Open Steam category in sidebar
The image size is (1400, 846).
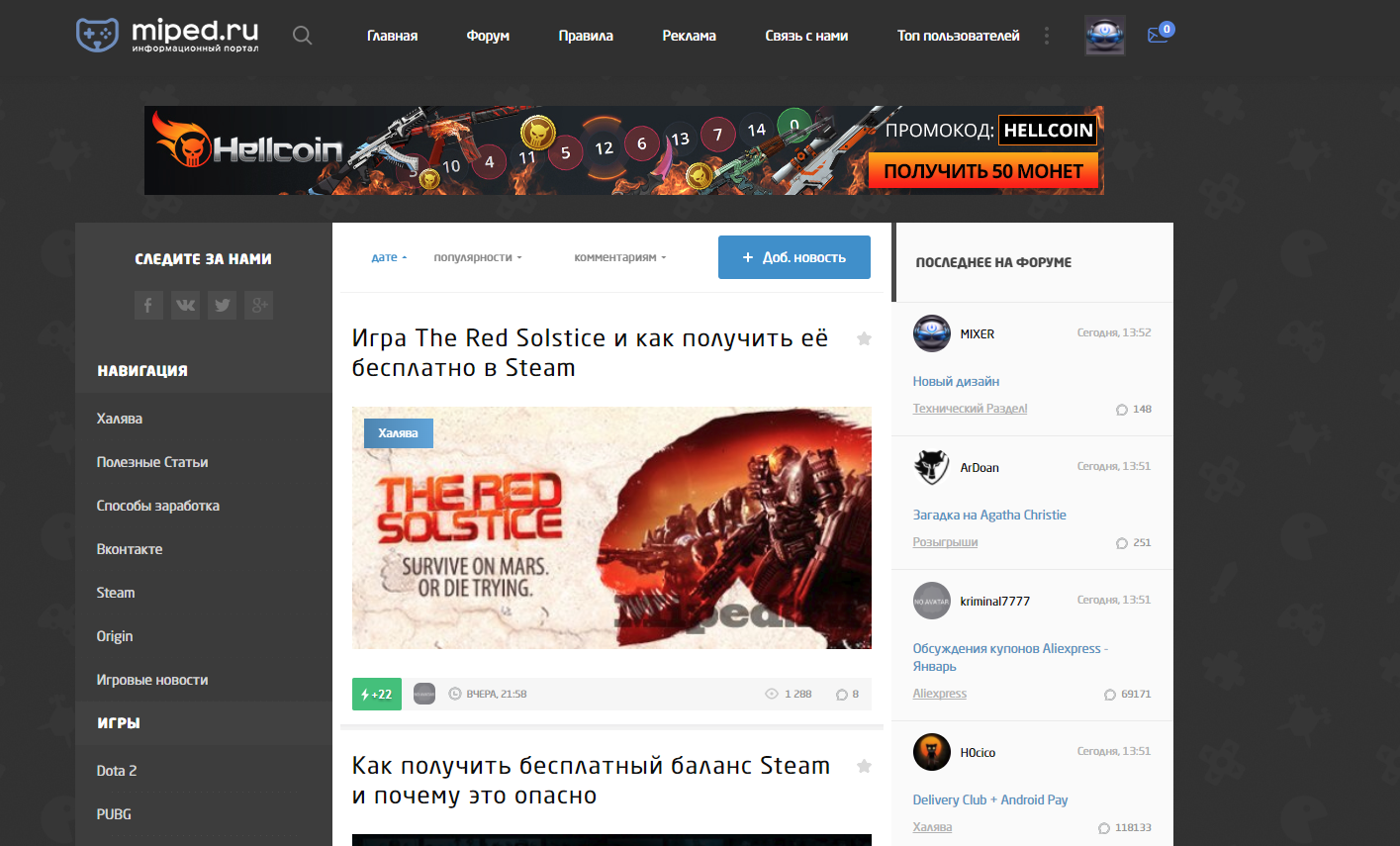point(116,593)
